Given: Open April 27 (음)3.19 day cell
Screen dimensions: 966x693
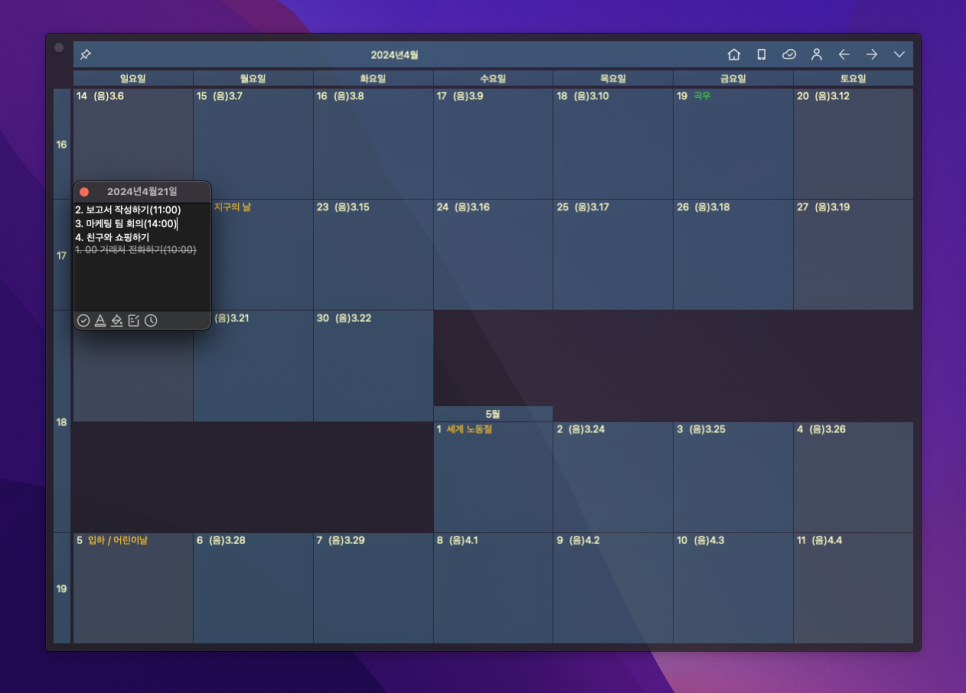Looking at the screenshot, I should (x=853, y=255).
